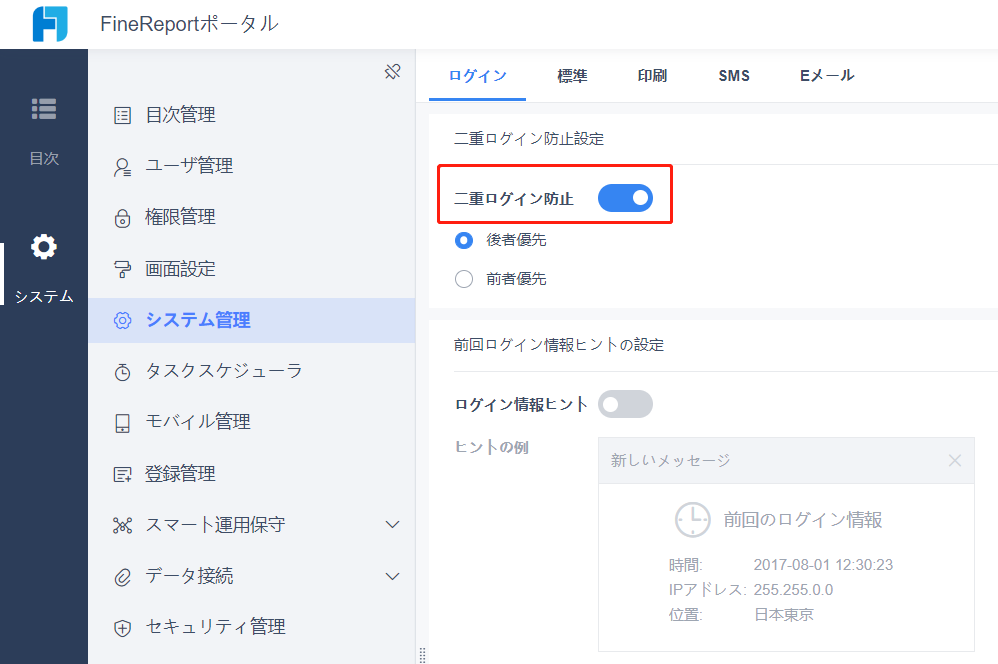Click the 目次管理 list icon
This screenshot has height=664, width=998.
[122, 115]
